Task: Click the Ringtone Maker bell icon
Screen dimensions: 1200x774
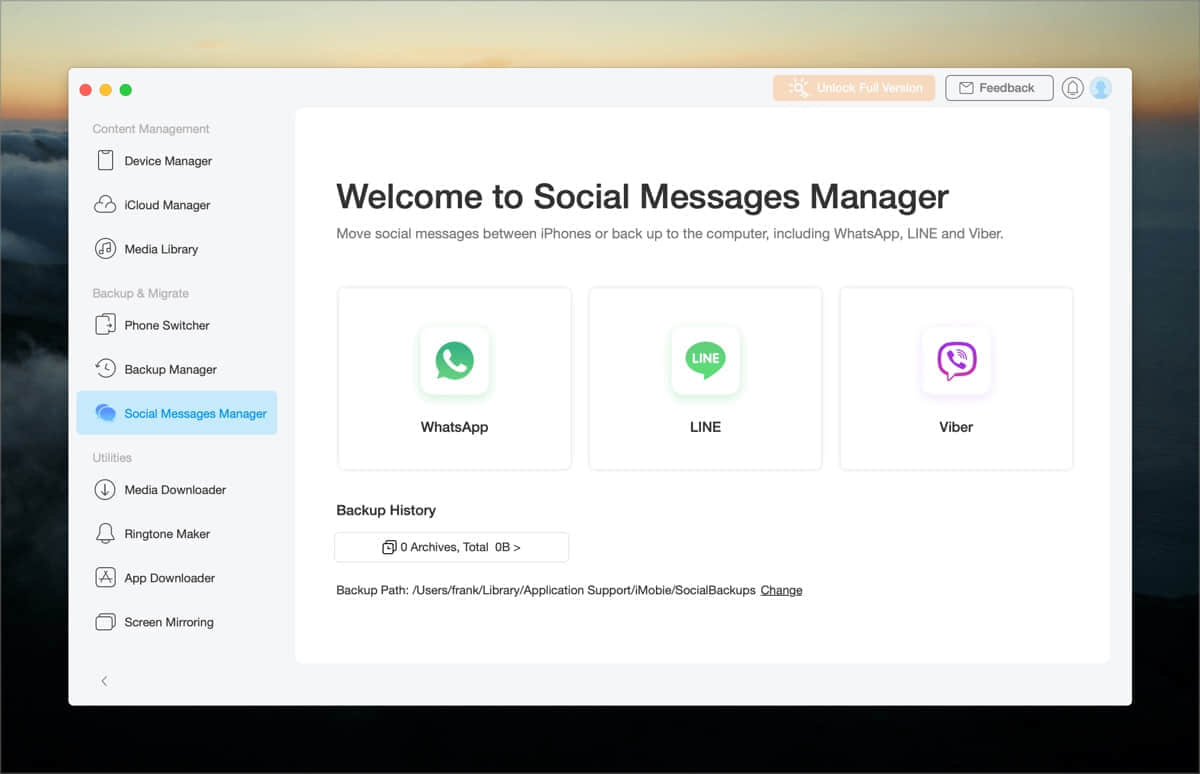Action: pos(105,533)
